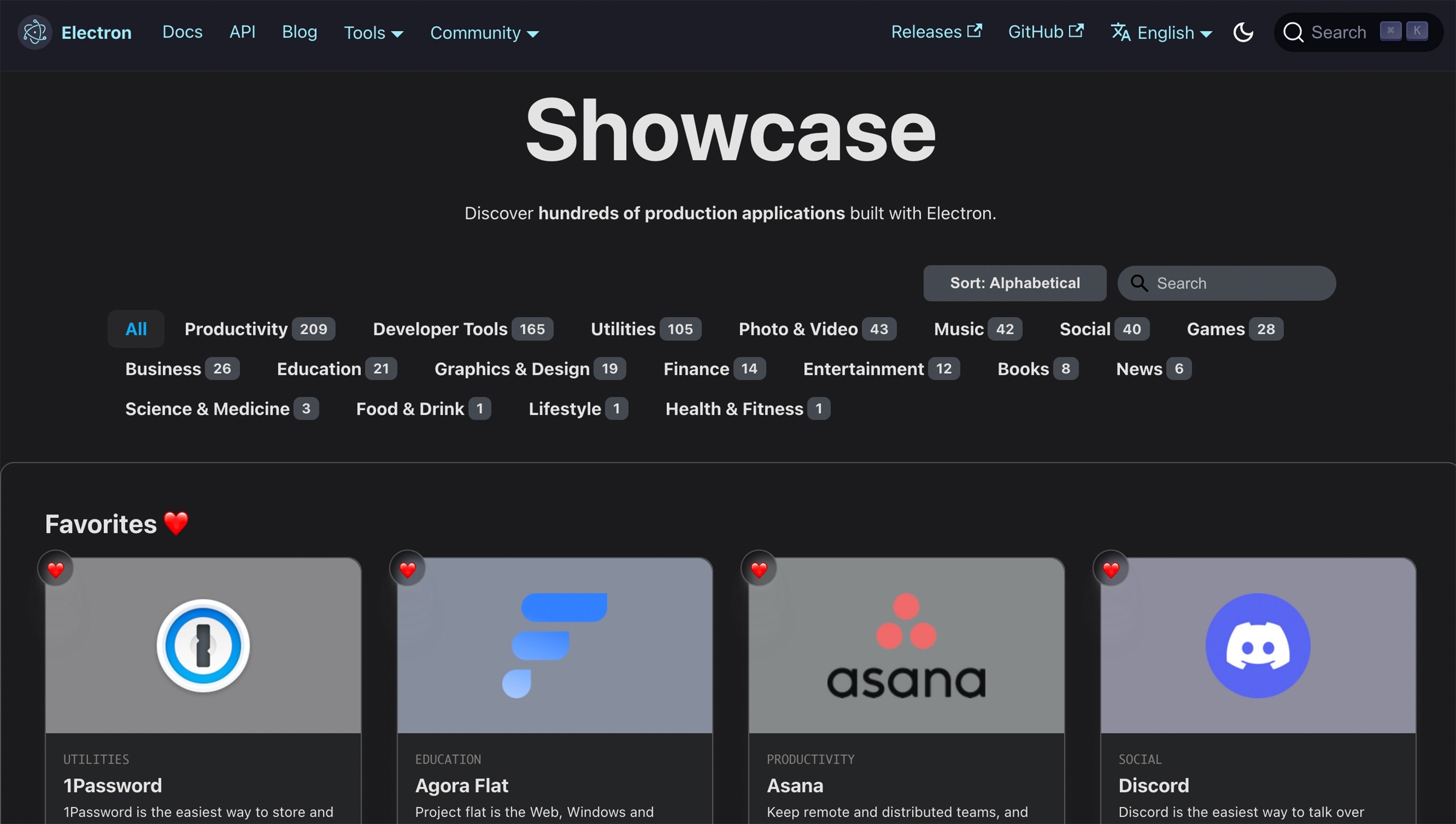Filter by Photo & Video category

click(x=817, y=329)
